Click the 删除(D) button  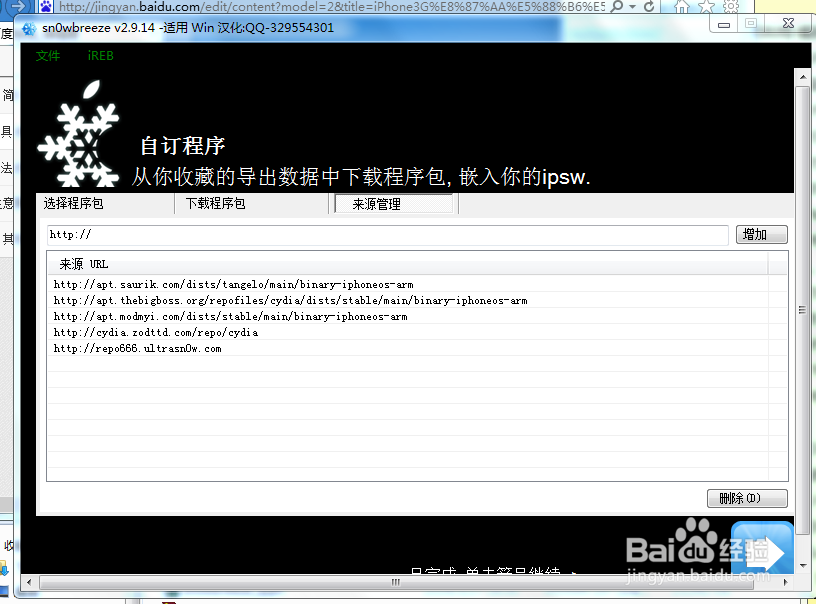coord(747,498)
